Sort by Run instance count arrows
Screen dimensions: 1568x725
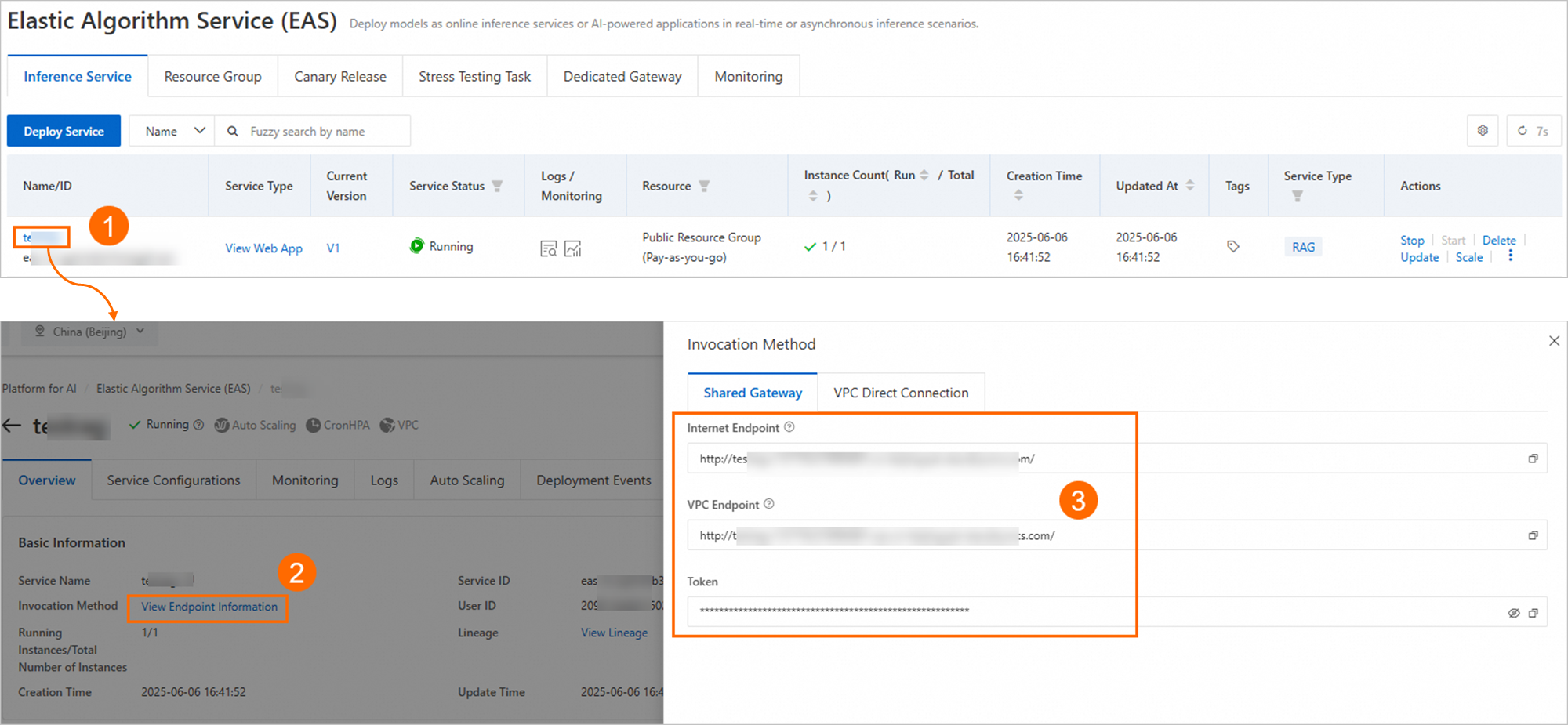click(924, 175)
